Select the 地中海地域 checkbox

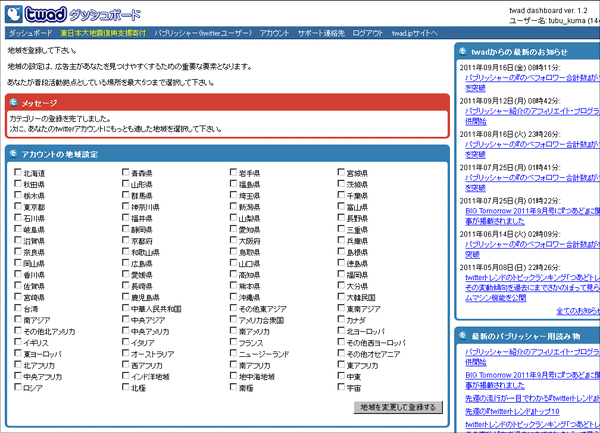tap(233, 376)
